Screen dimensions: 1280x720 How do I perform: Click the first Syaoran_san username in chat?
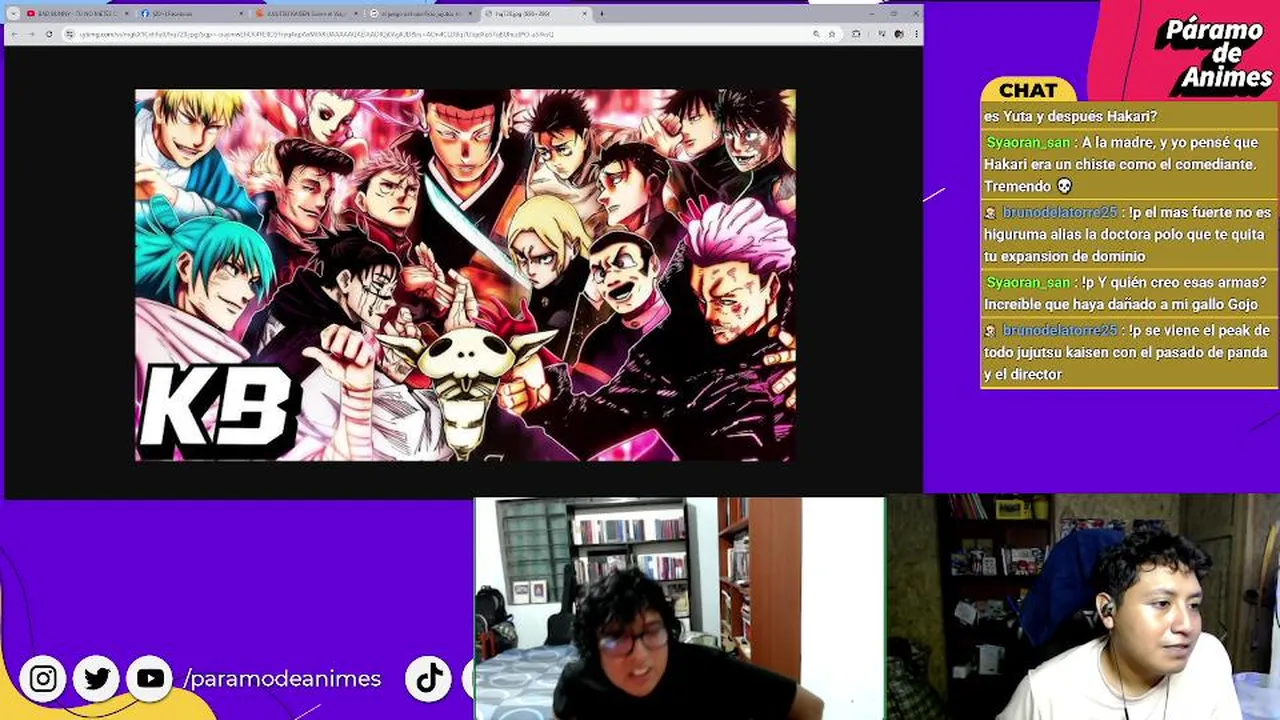pos(1028,143)
